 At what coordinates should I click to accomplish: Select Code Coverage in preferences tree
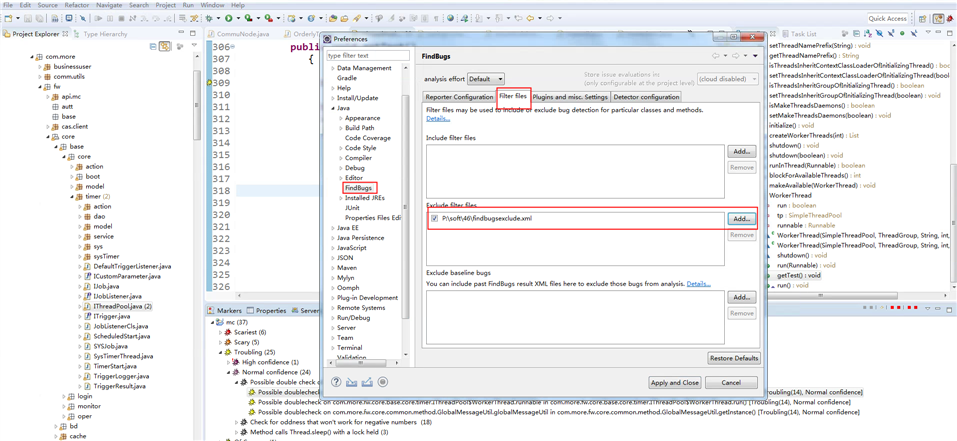tap(369, 138)
